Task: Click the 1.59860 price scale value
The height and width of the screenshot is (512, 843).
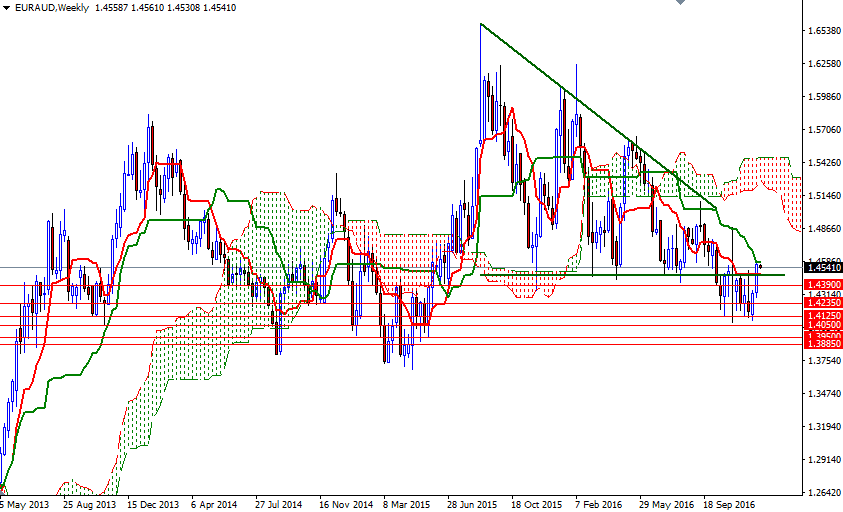Action: (x=825, y=97)
